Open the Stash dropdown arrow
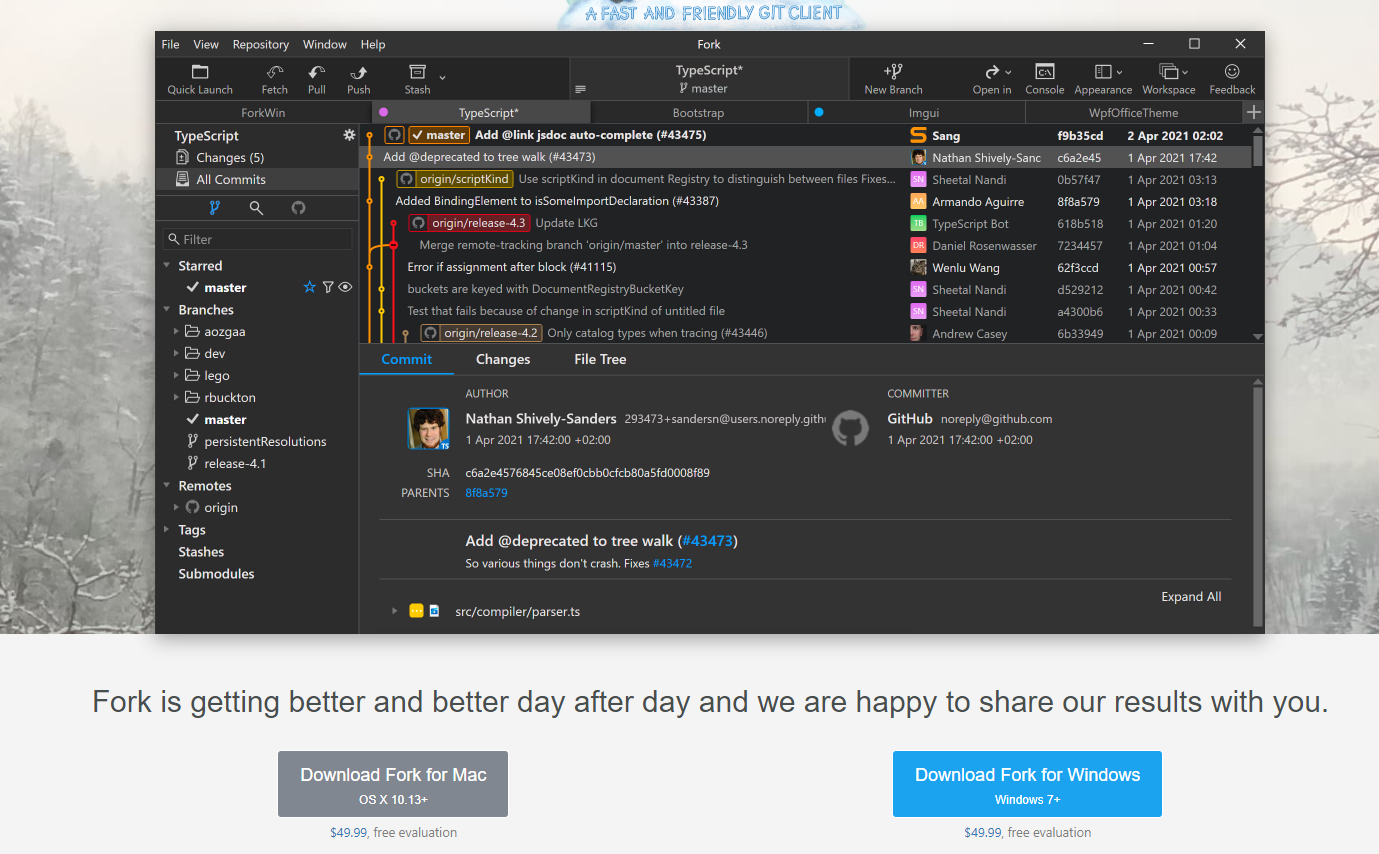 point(442,77)
